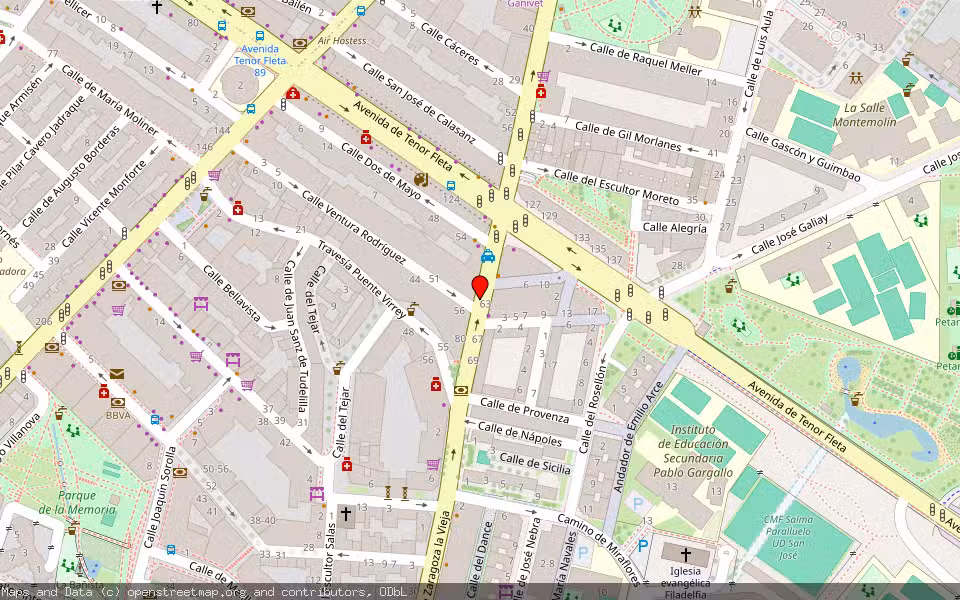Open the openstreetmap.org attribution link
Screen dimensions: 960x600
[189, 592]
